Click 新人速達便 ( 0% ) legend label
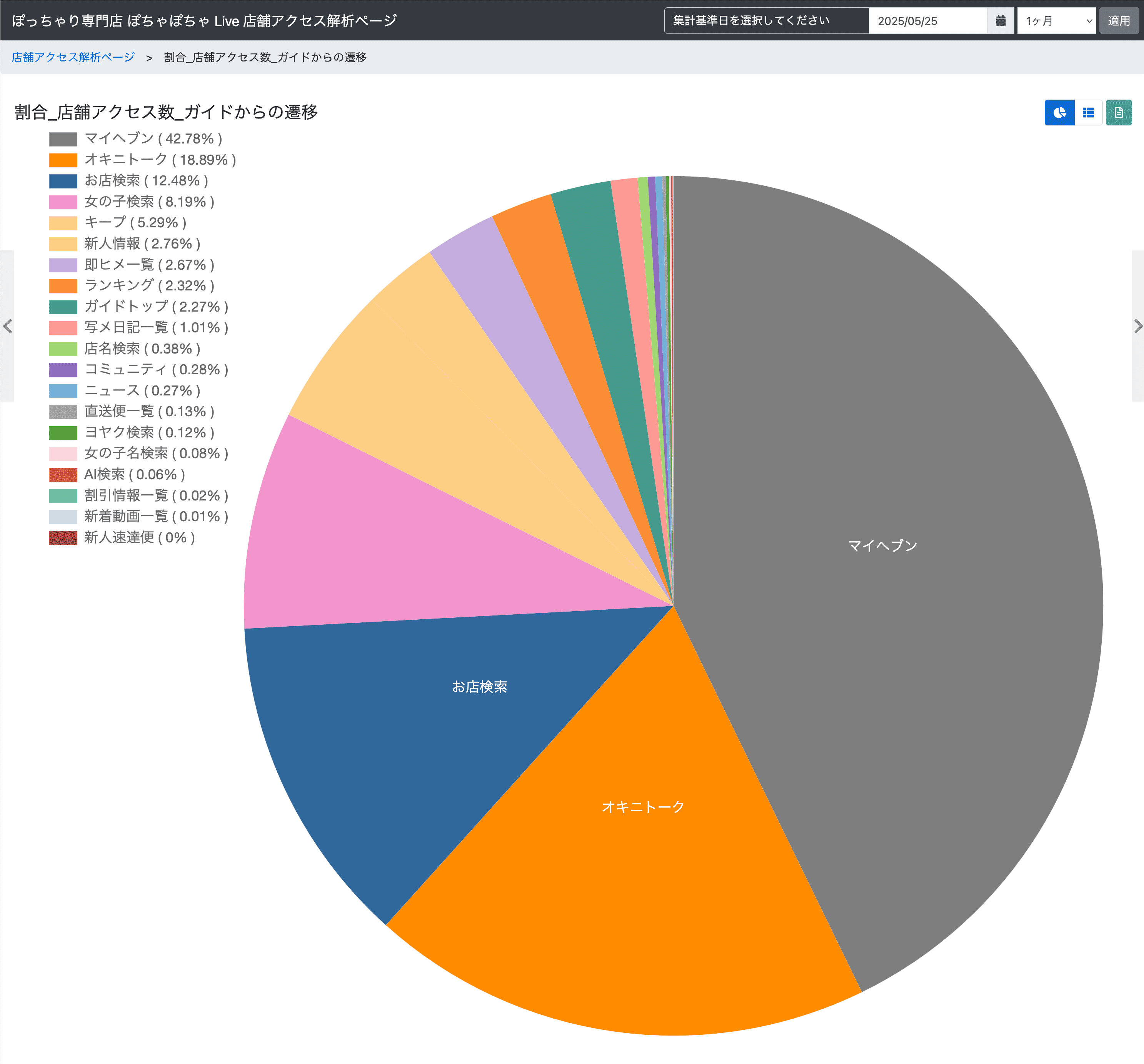 pyautogui.click(x=140, y=537)
